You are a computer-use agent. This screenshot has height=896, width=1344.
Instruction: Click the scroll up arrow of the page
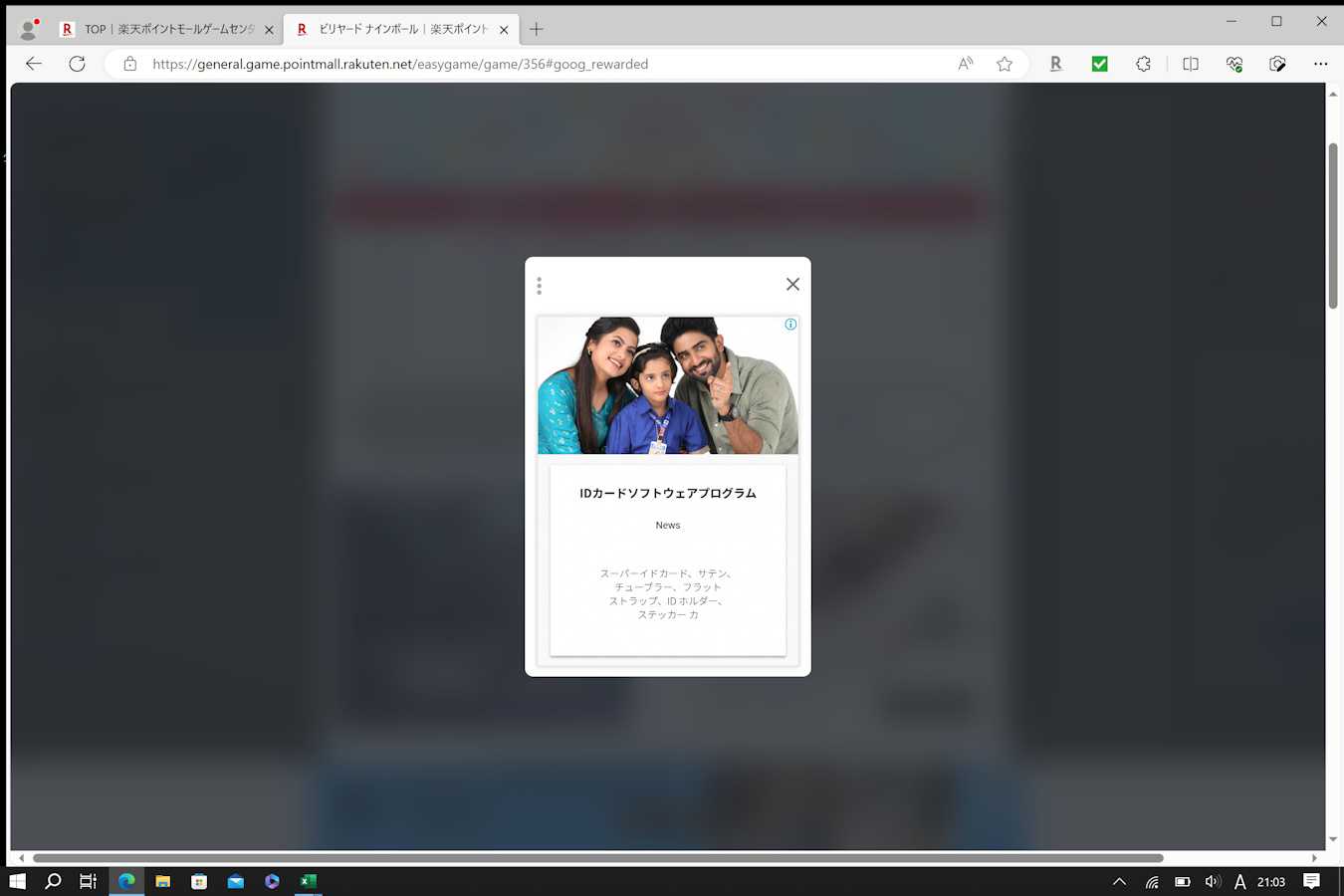pos(1333,94)
